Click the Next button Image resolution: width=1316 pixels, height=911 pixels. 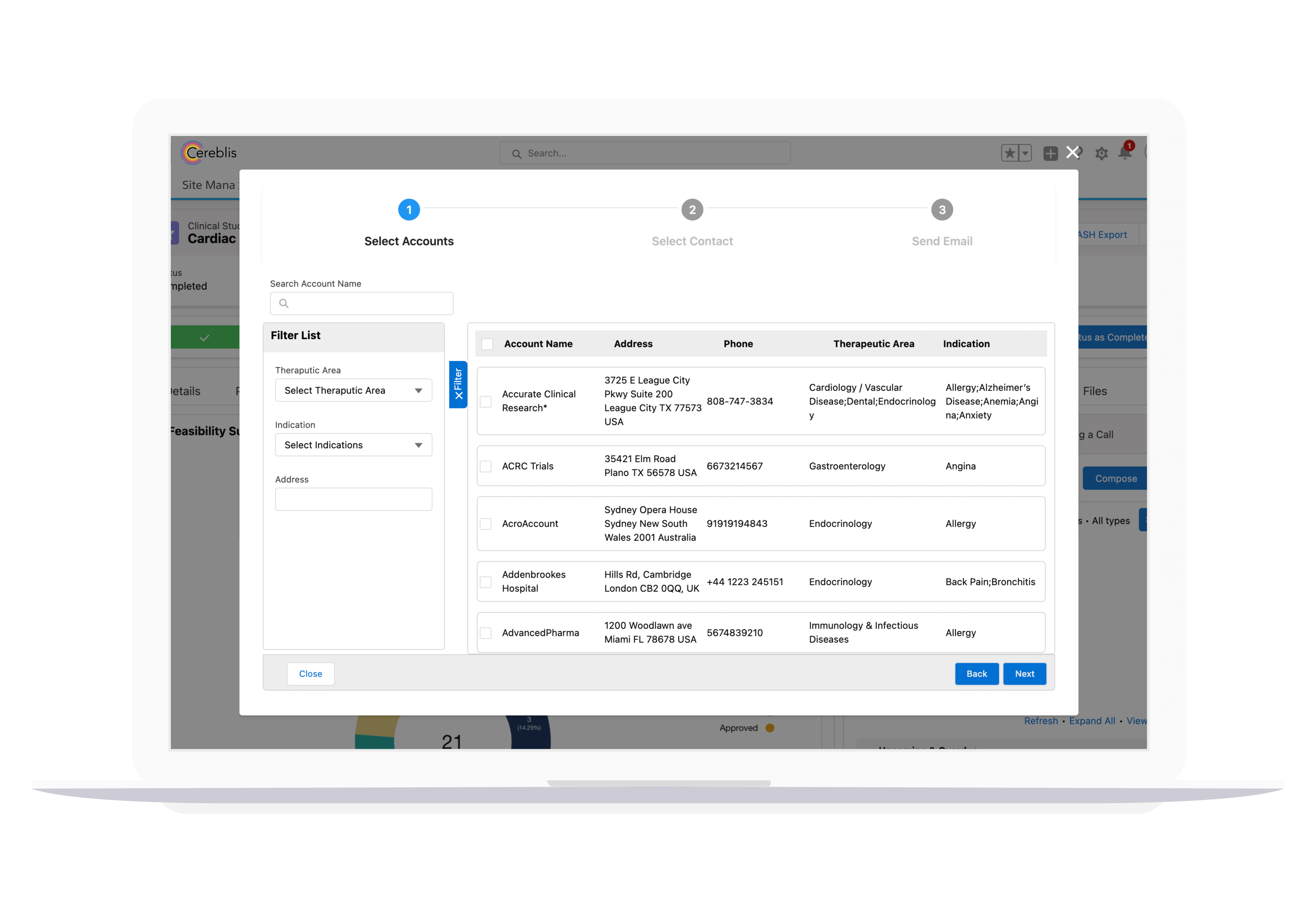click(1024, 674)
